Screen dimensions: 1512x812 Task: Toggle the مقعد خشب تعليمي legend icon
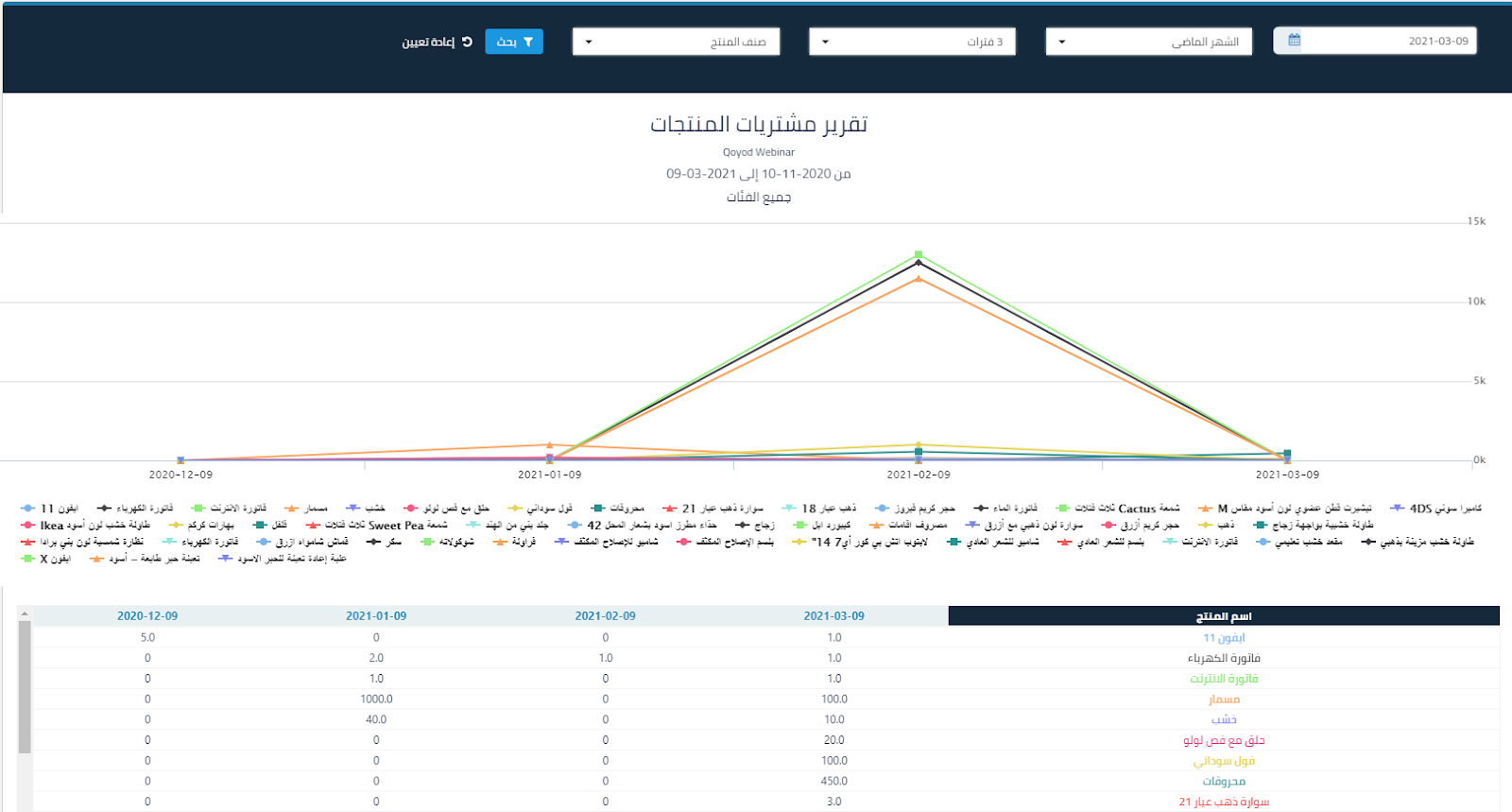pyautogui.click(x=1263, y=543)
